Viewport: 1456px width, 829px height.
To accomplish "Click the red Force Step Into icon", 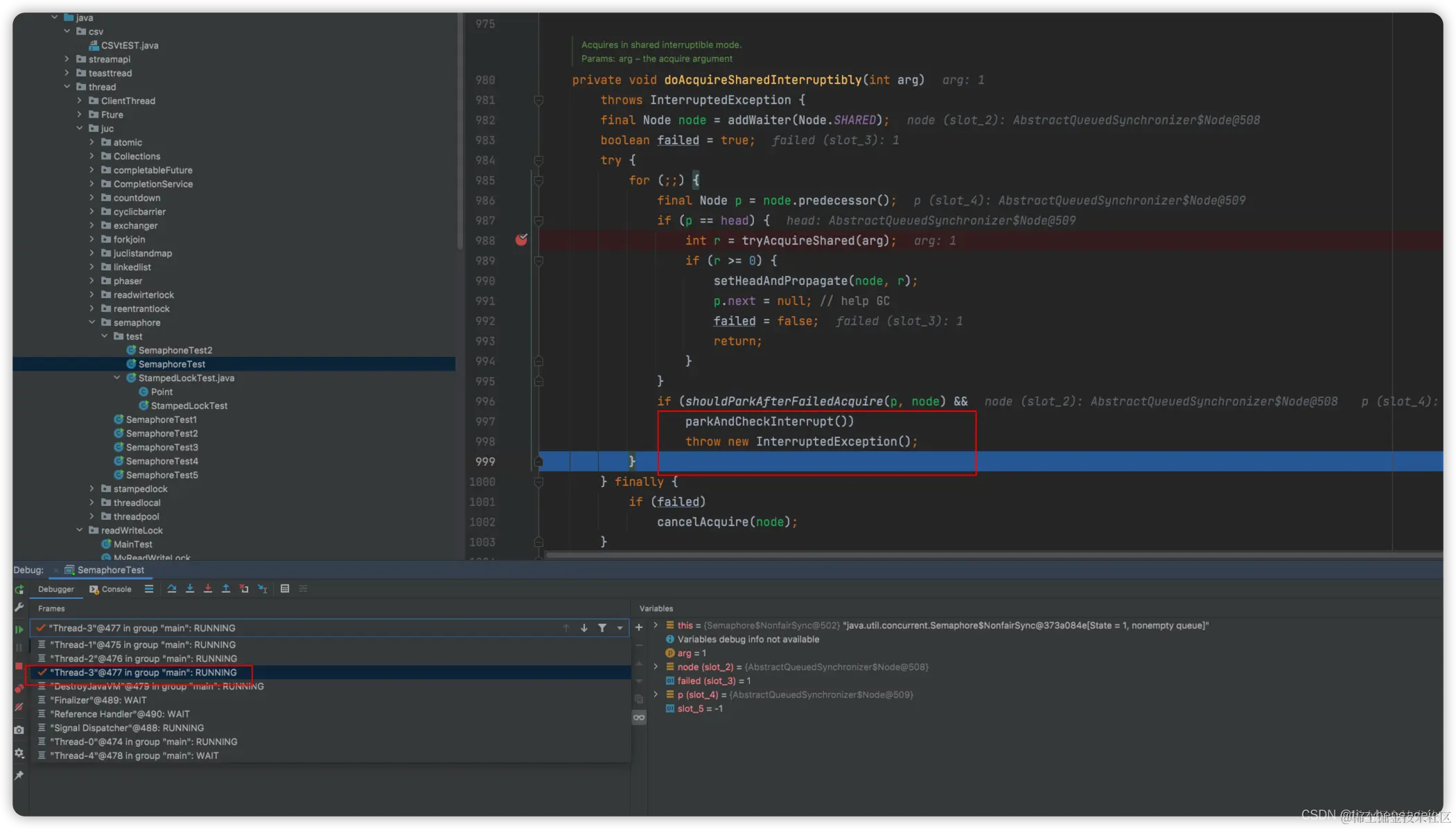I will click(x=207, y=588).
